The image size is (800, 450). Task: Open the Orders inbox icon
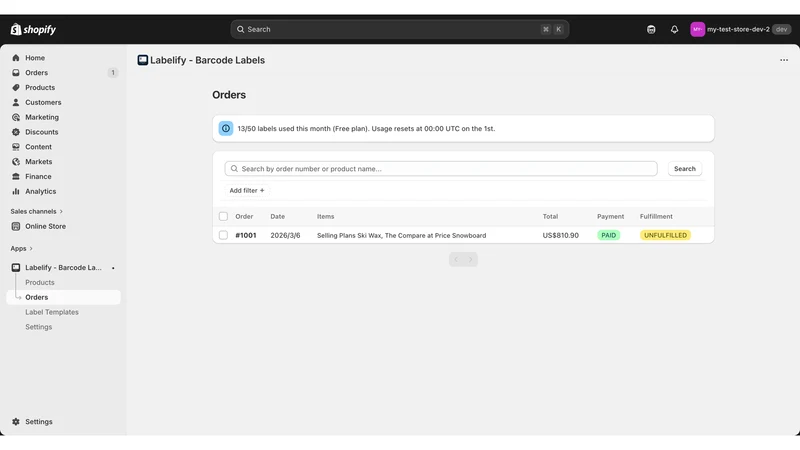[16, 73]
